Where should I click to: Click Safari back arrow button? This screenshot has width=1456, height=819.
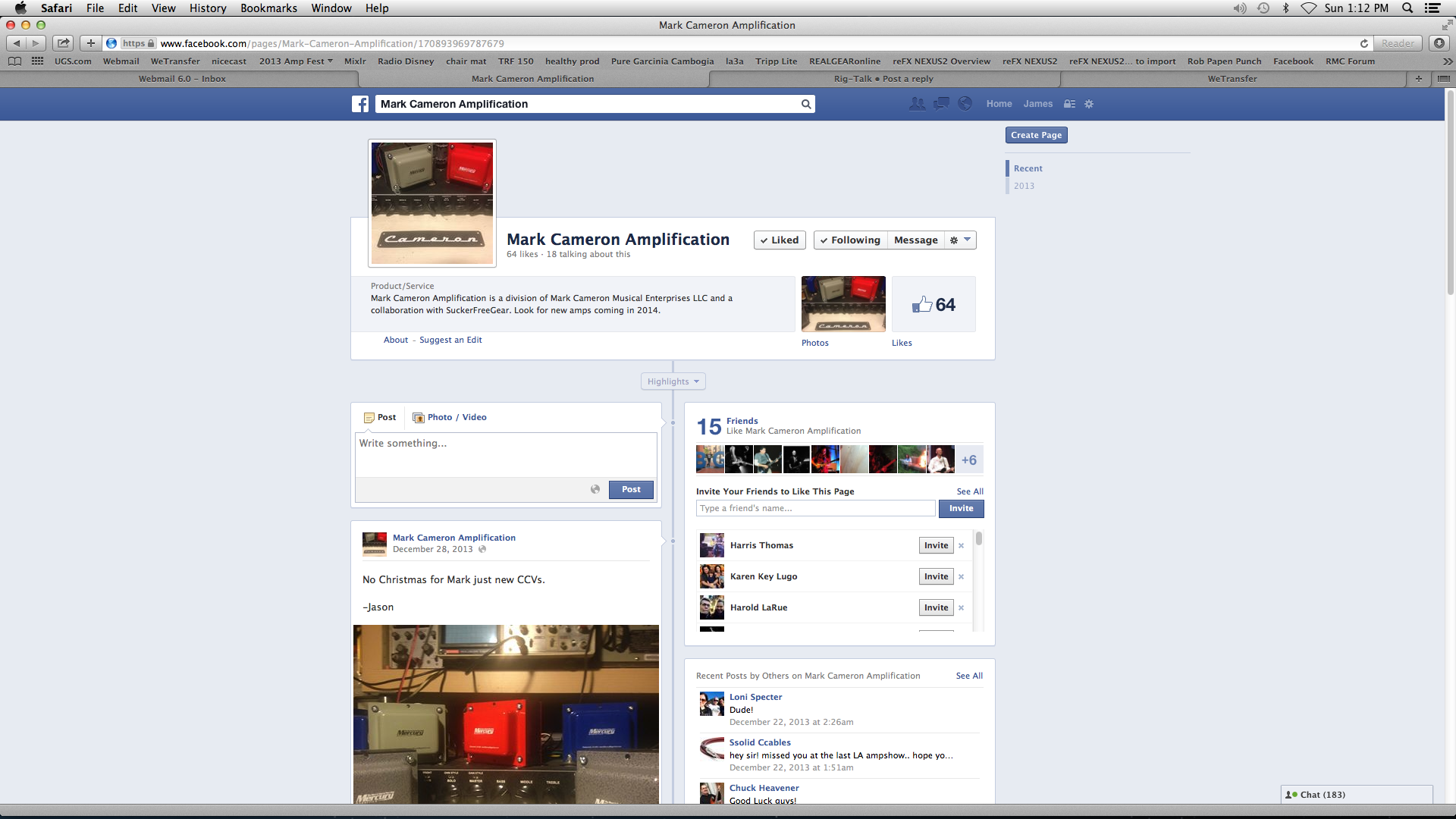point(17,43)
